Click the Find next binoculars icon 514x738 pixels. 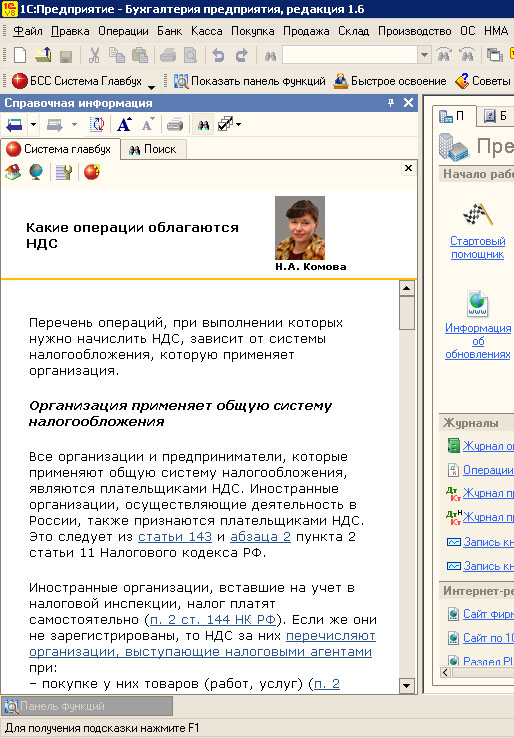444,56
